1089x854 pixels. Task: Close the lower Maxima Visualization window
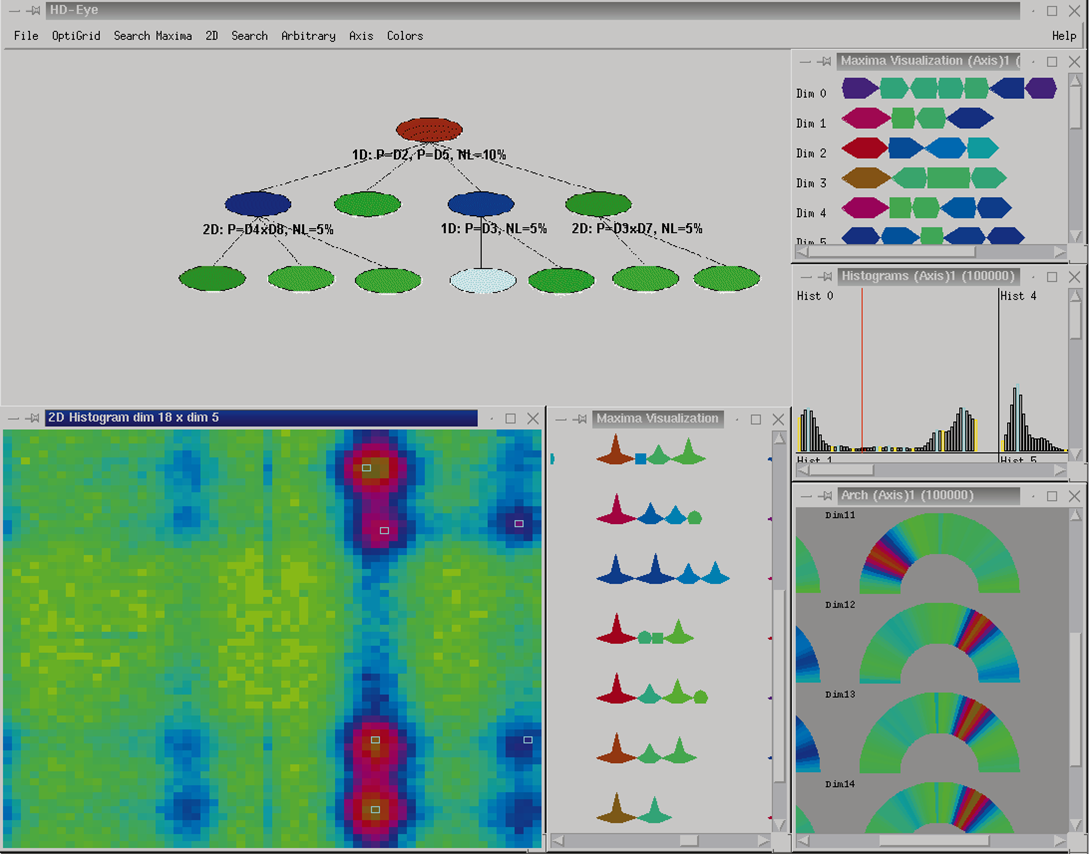[779, 419]
